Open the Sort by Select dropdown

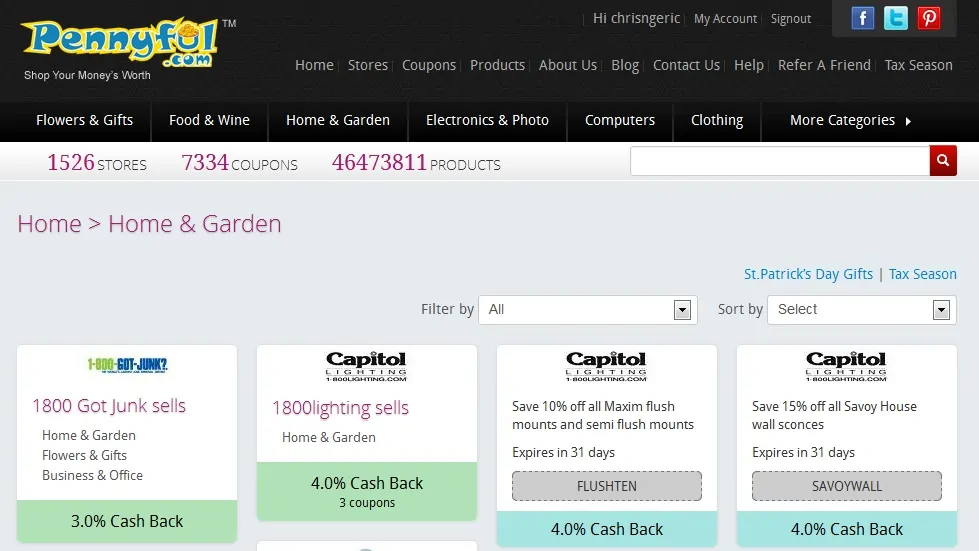tap(862, 310)
